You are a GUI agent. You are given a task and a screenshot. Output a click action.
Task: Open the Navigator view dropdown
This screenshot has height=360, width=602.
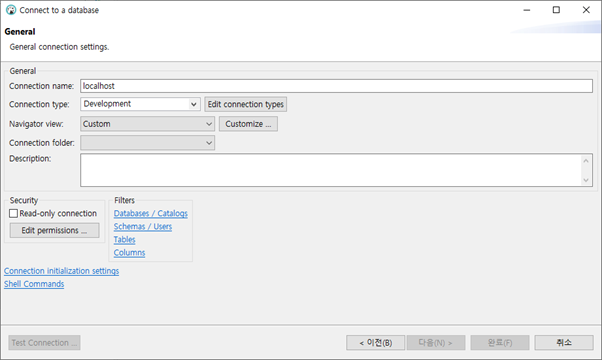coord(147,124)
